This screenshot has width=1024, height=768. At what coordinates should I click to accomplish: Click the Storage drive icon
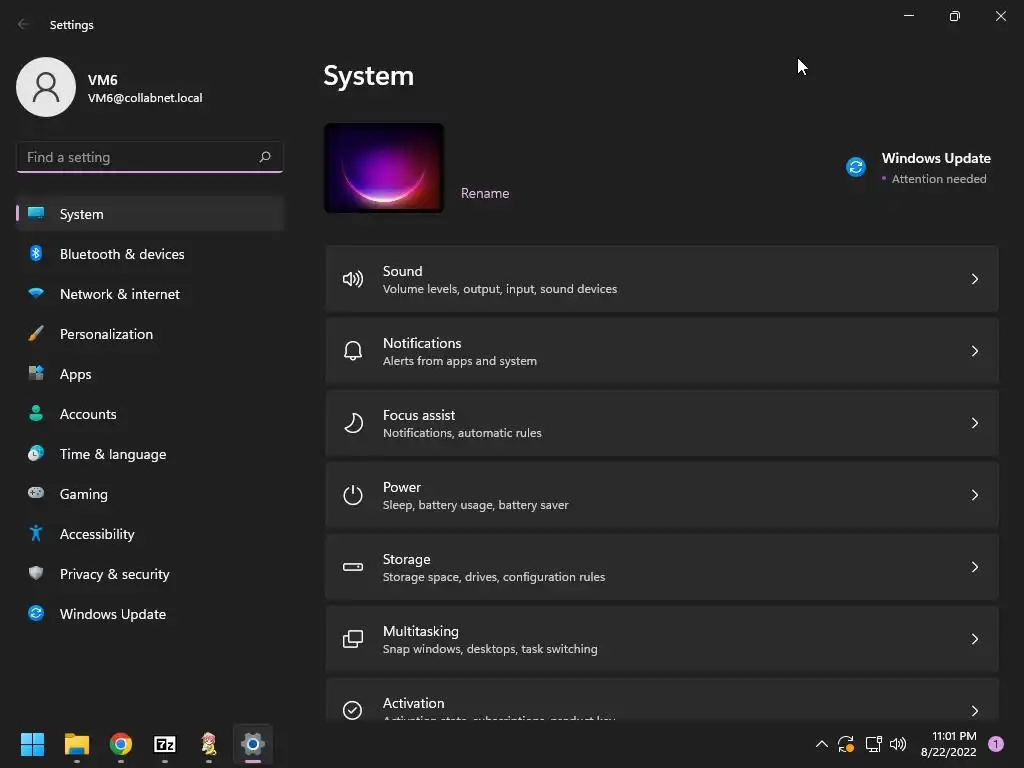point(353,567)
